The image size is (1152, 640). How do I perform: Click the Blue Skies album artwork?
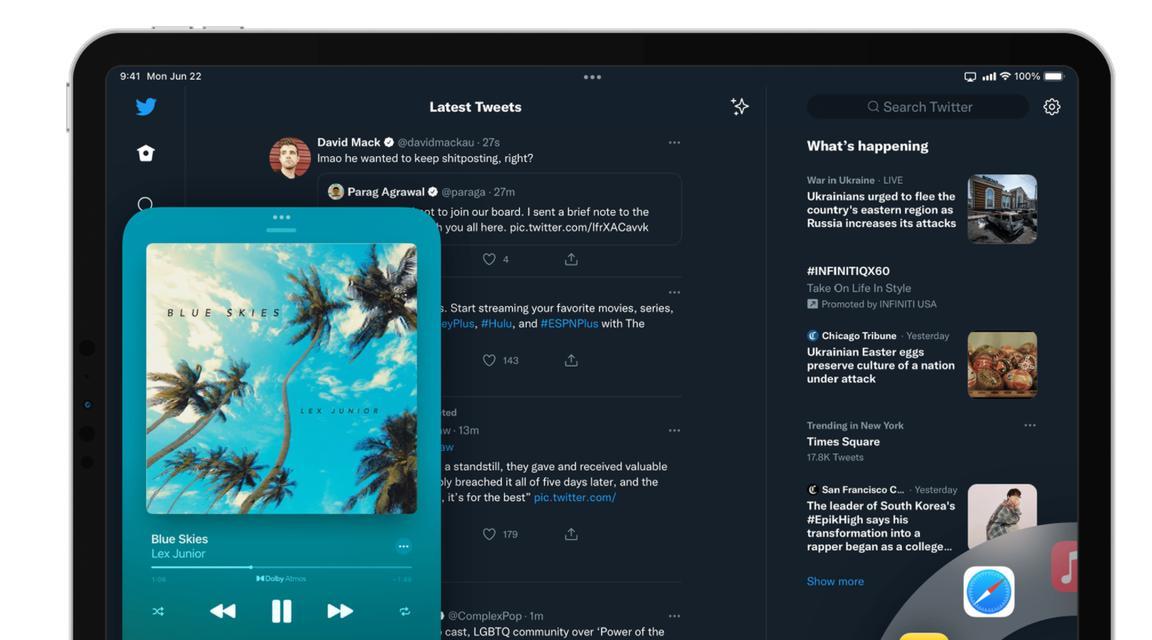click(x=281, y=378)
